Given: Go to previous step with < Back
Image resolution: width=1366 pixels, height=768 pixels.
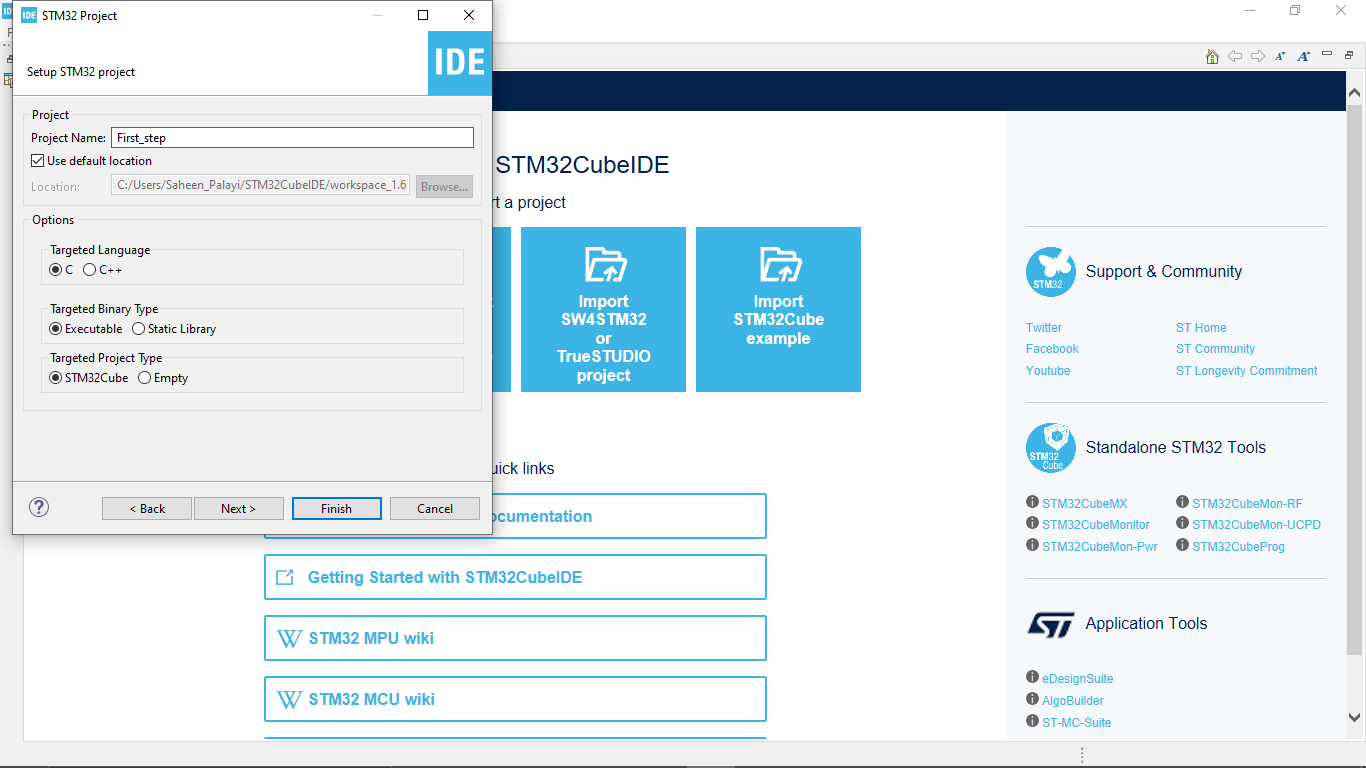Looking at the screenshot, I should (147, 508).
